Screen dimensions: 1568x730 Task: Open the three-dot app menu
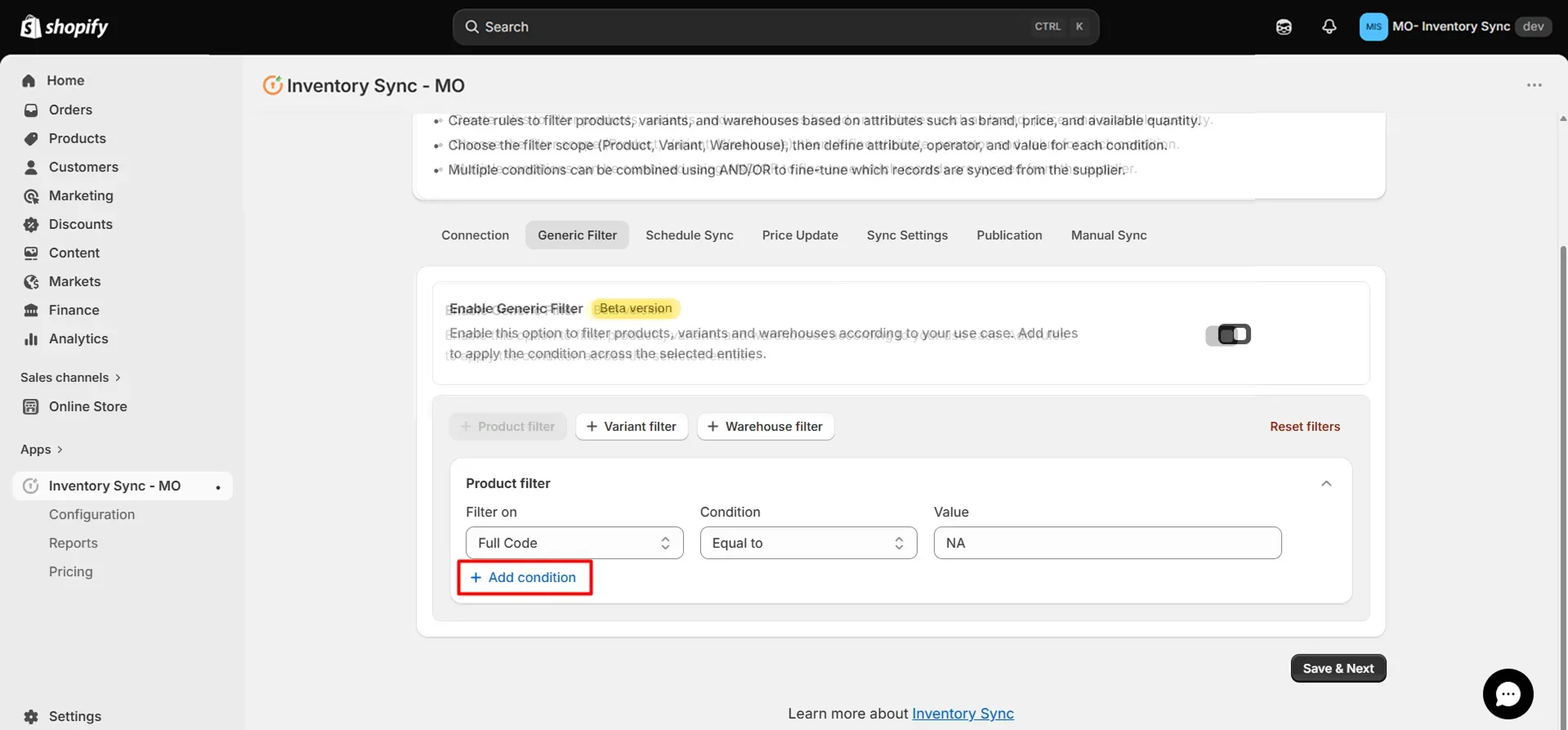click(x=1534, y=85)
